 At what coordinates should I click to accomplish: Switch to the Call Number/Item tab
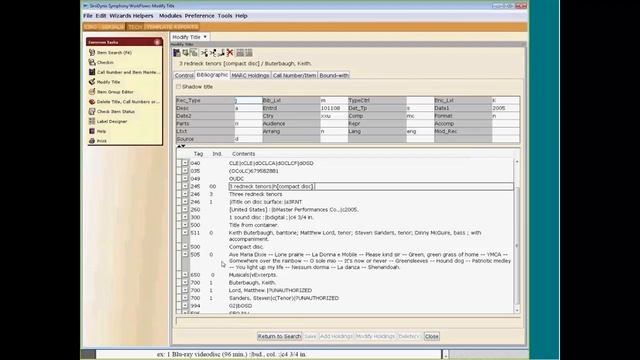294,76
